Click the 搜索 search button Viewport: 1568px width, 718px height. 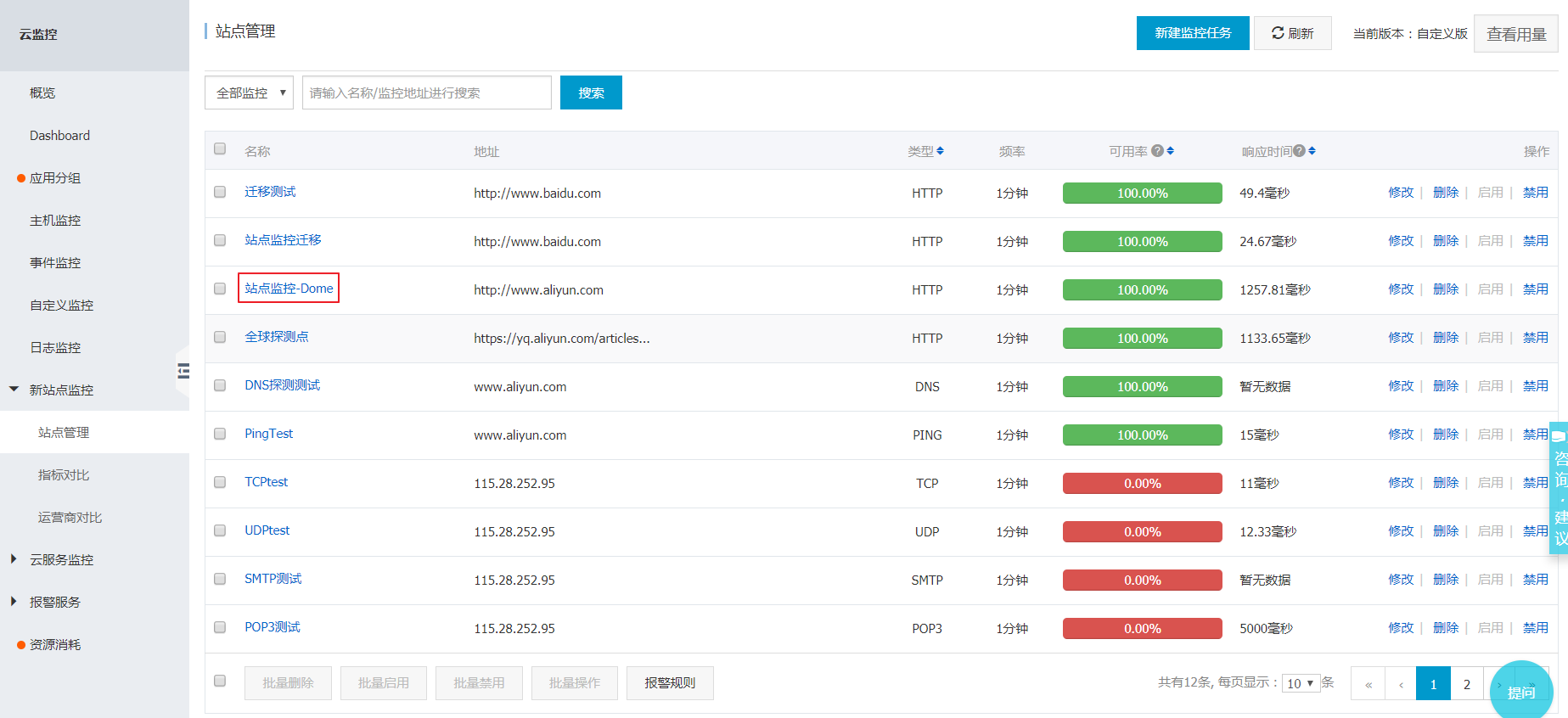click(x=591, y=93)
